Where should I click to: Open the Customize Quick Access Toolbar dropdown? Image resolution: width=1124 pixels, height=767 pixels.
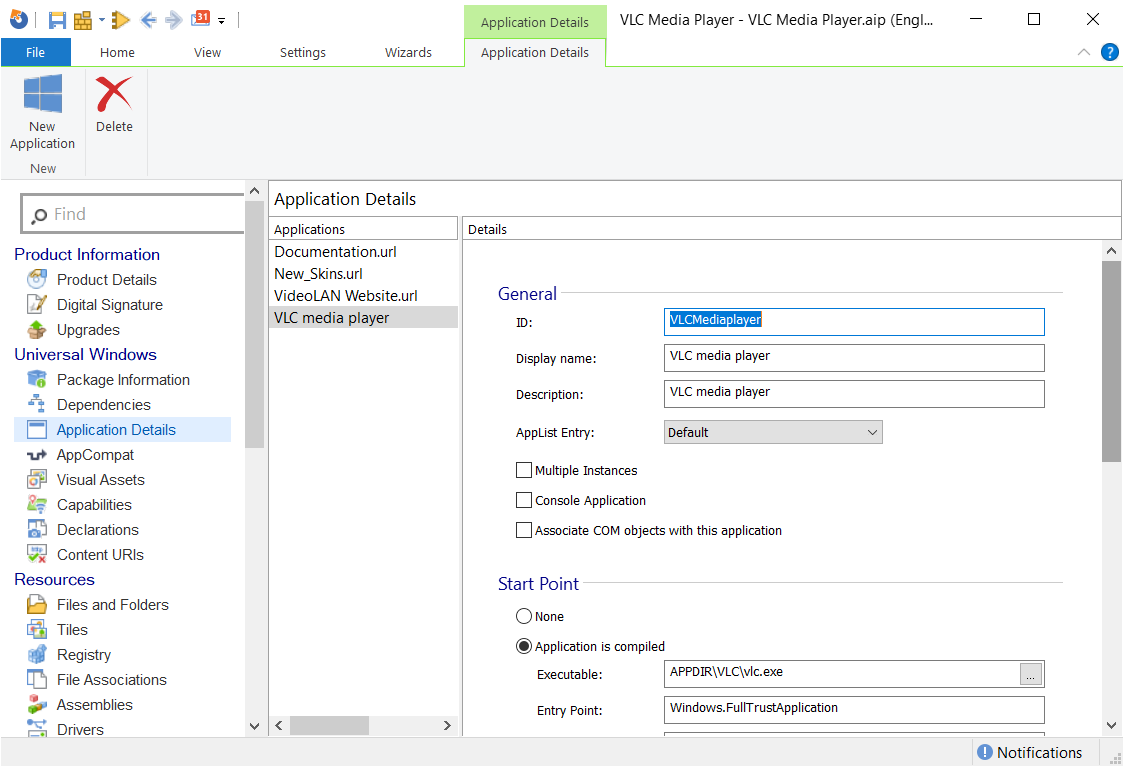(222, 21)
